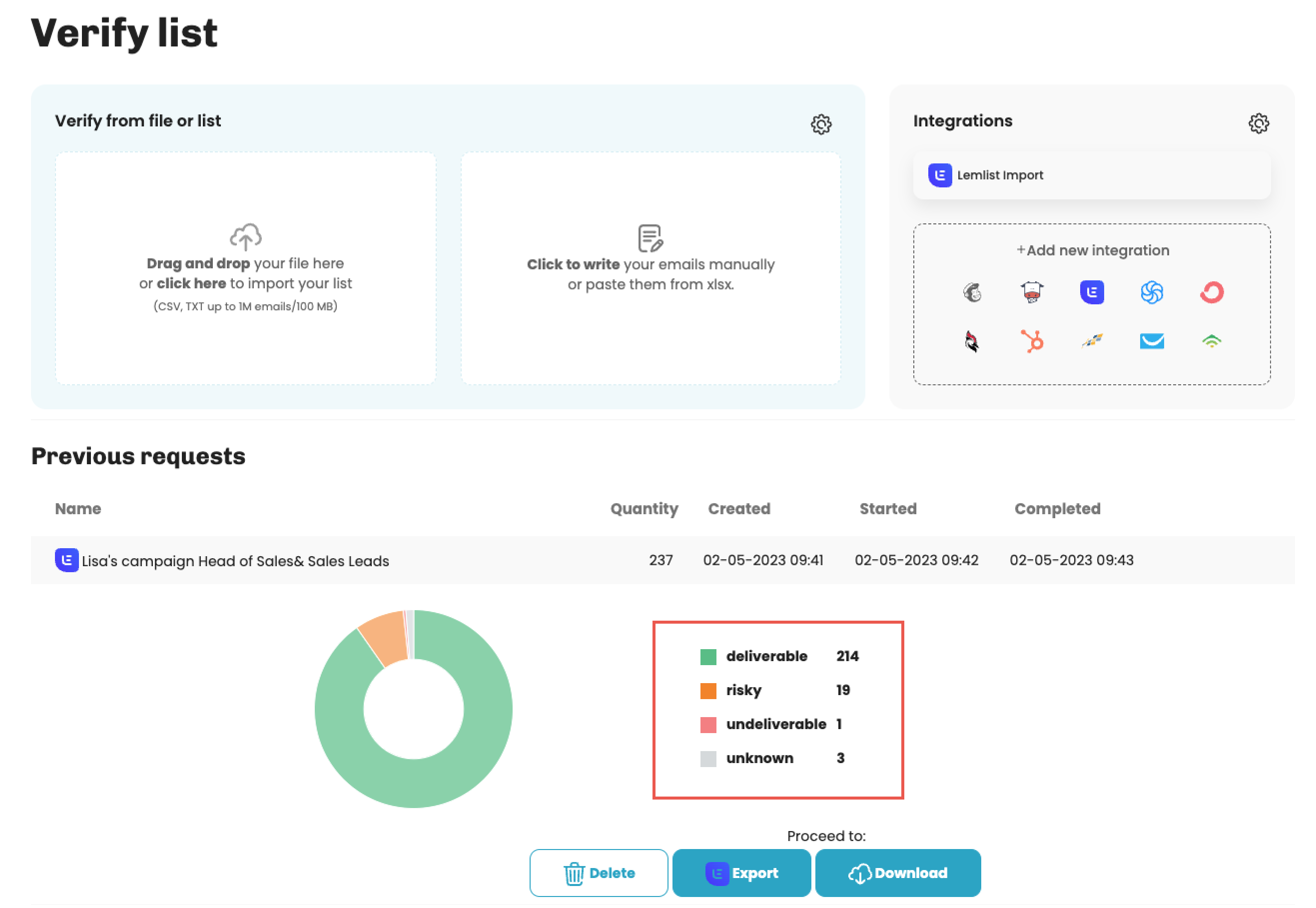Viewport: 1316px width, 908px height.
Task: Click the blue GetResponse envelope icon
Action: click(1152, 341)
